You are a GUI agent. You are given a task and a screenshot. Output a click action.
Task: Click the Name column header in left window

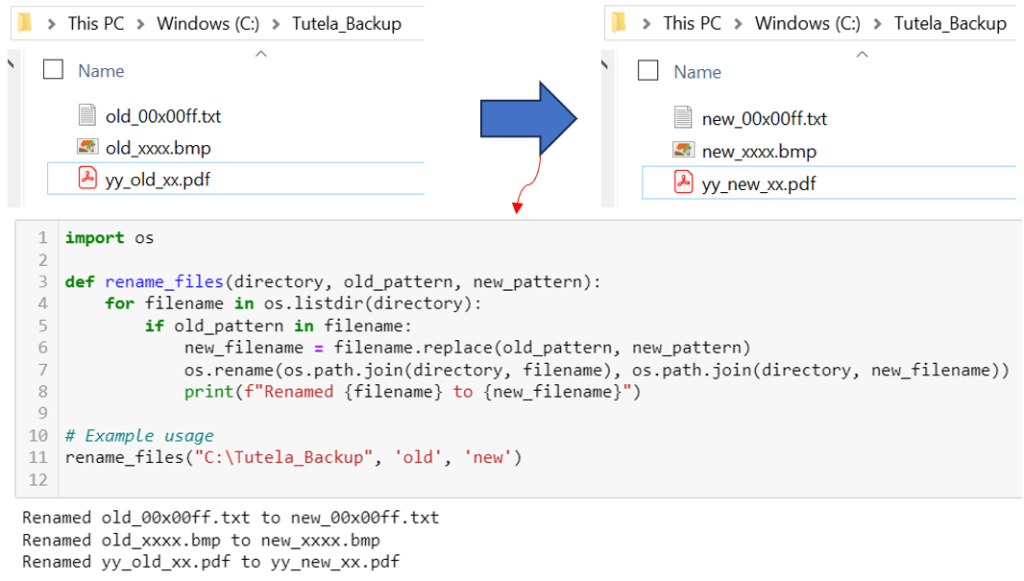[101, 71]
